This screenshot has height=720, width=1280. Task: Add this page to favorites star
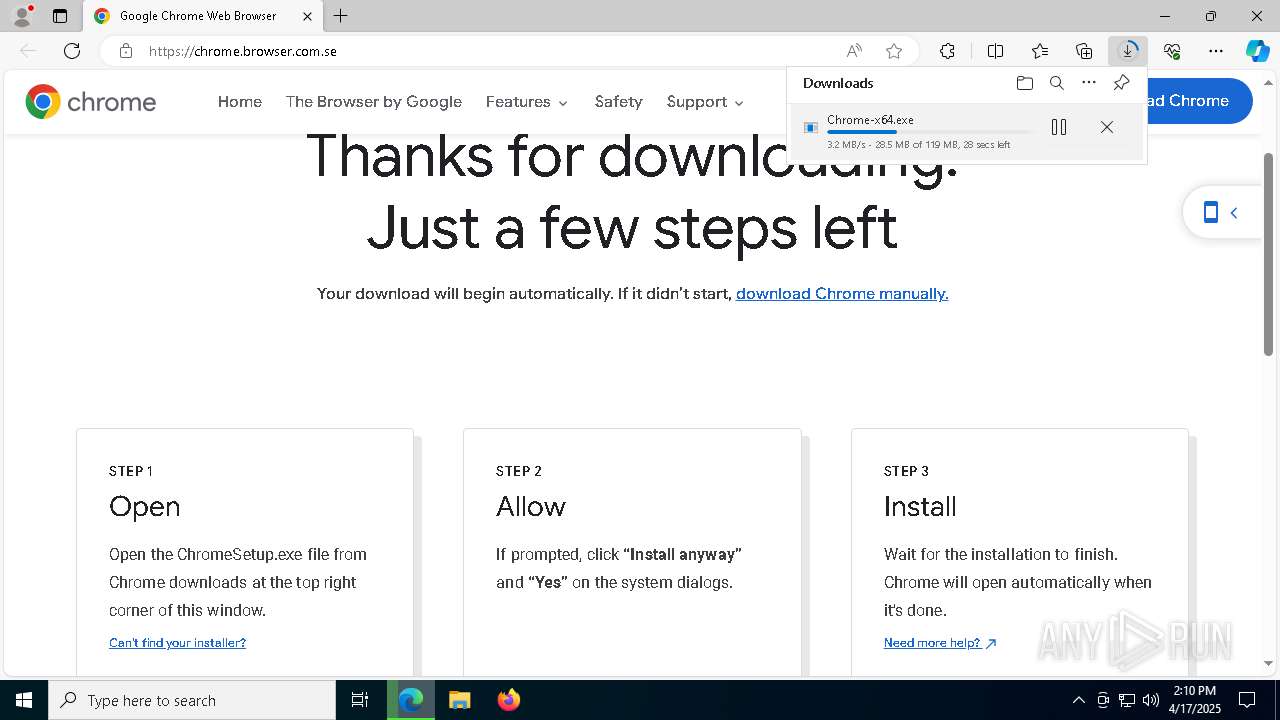coord(894,51)
